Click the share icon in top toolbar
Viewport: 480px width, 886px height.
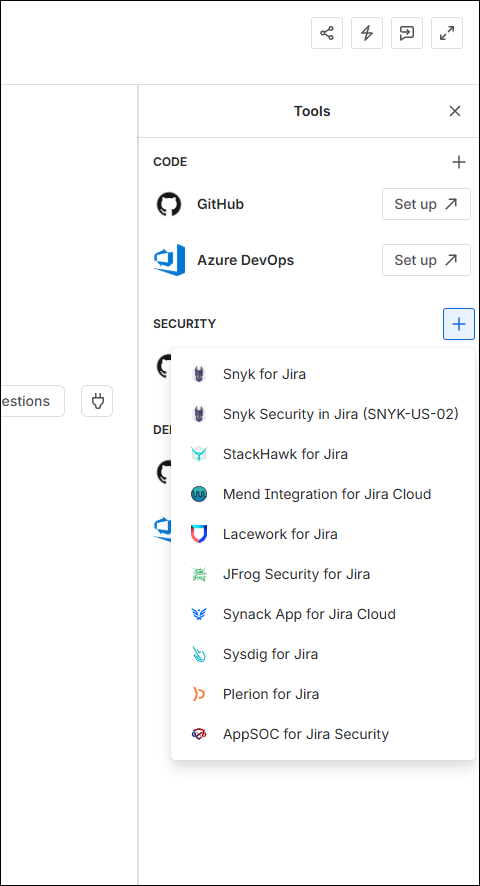click(327, 33)
